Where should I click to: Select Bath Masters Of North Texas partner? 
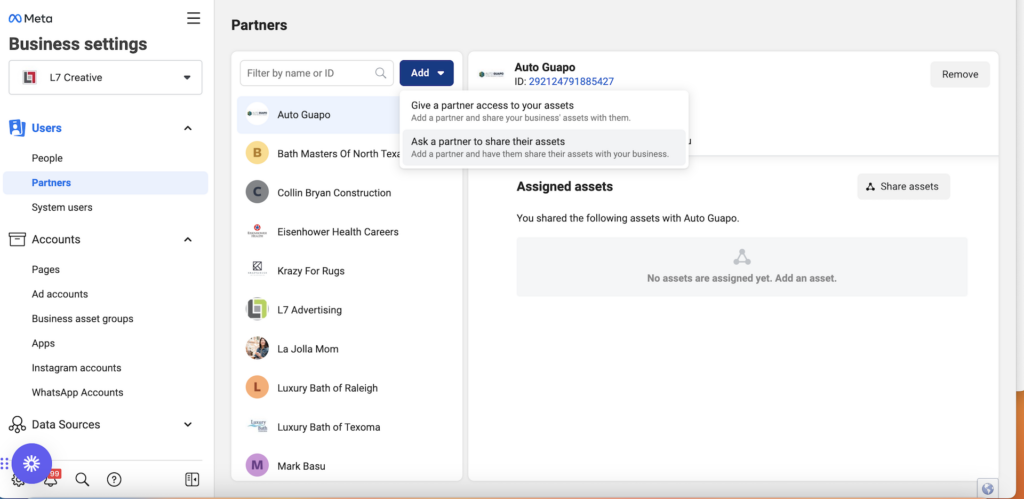pyautogui.click(x=338, y=153)
